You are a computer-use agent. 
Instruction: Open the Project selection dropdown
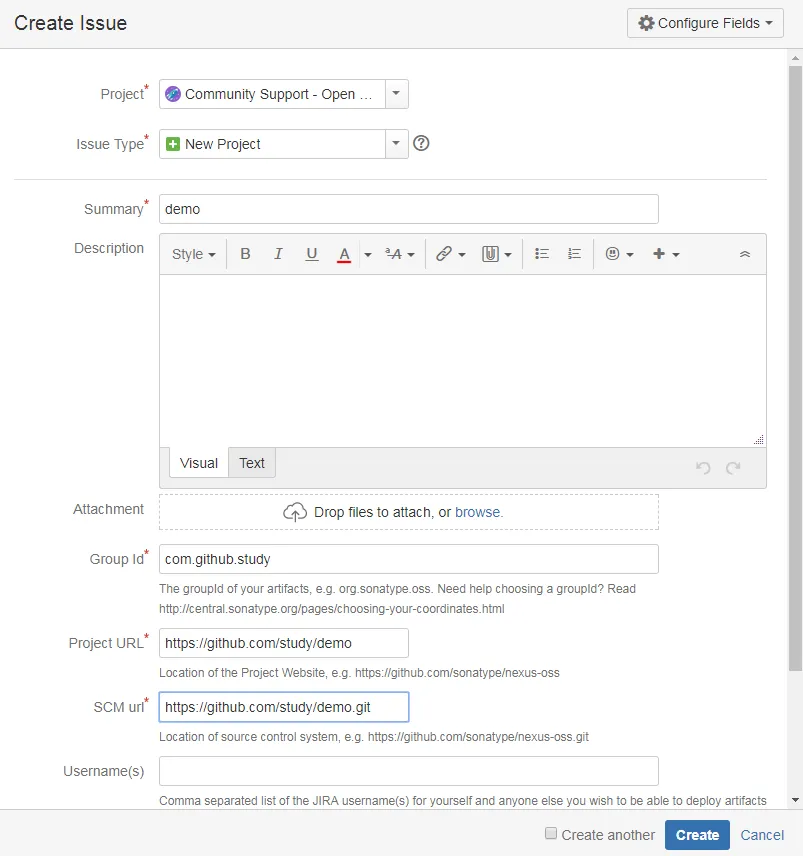(x=396, y=93)
